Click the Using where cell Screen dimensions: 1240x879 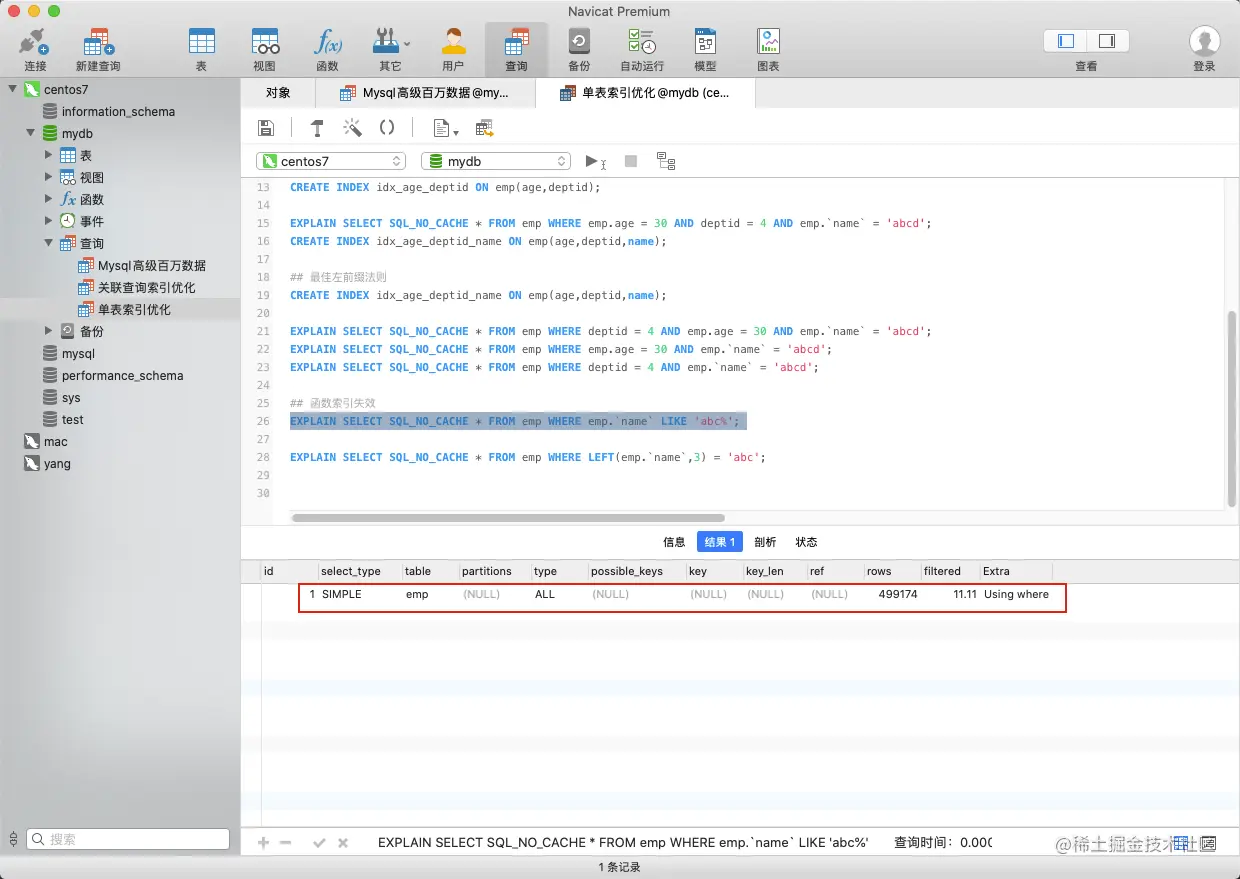1016,594
